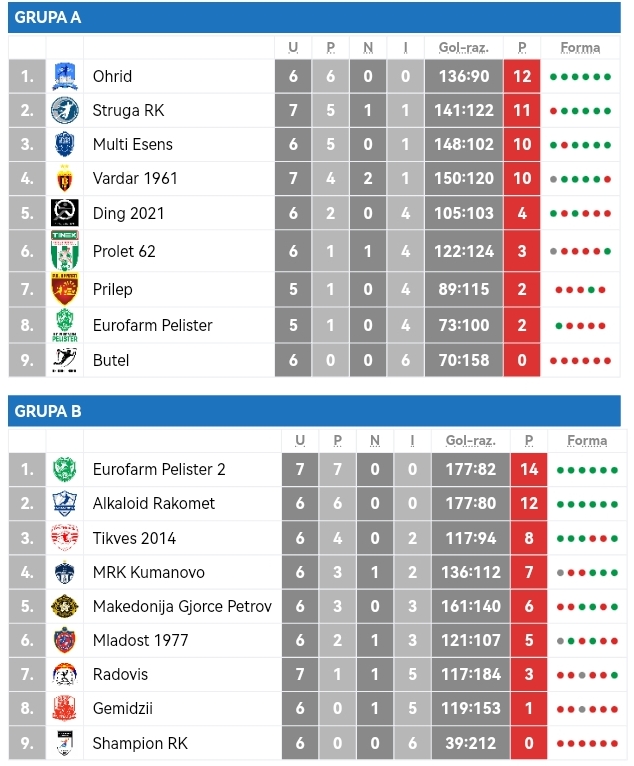Click the Prilep team badge
The width and height of the screenshot is (634, 766).
click(65, 289)
